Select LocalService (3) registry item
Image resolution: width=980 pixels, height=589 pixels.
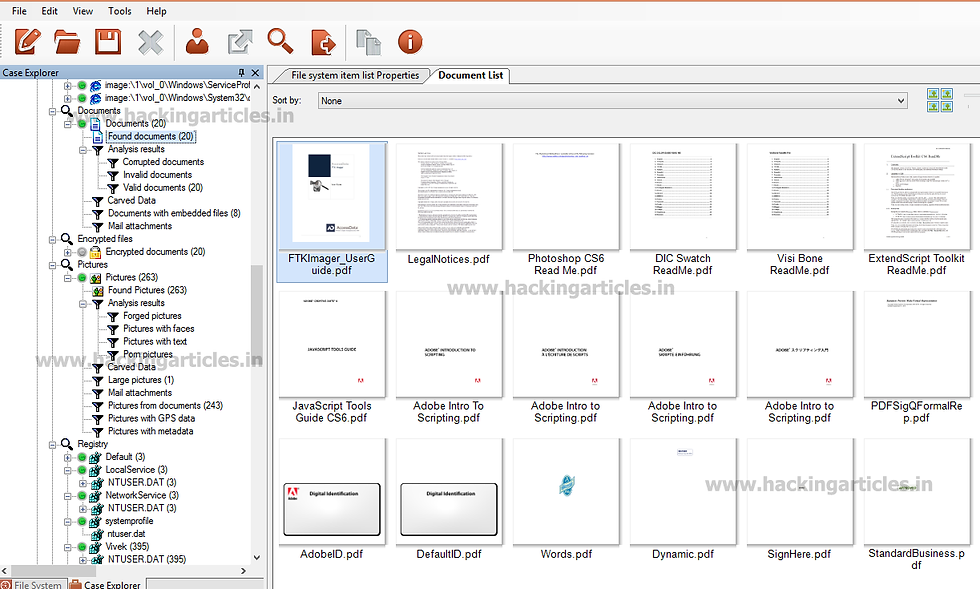[136, 470]
